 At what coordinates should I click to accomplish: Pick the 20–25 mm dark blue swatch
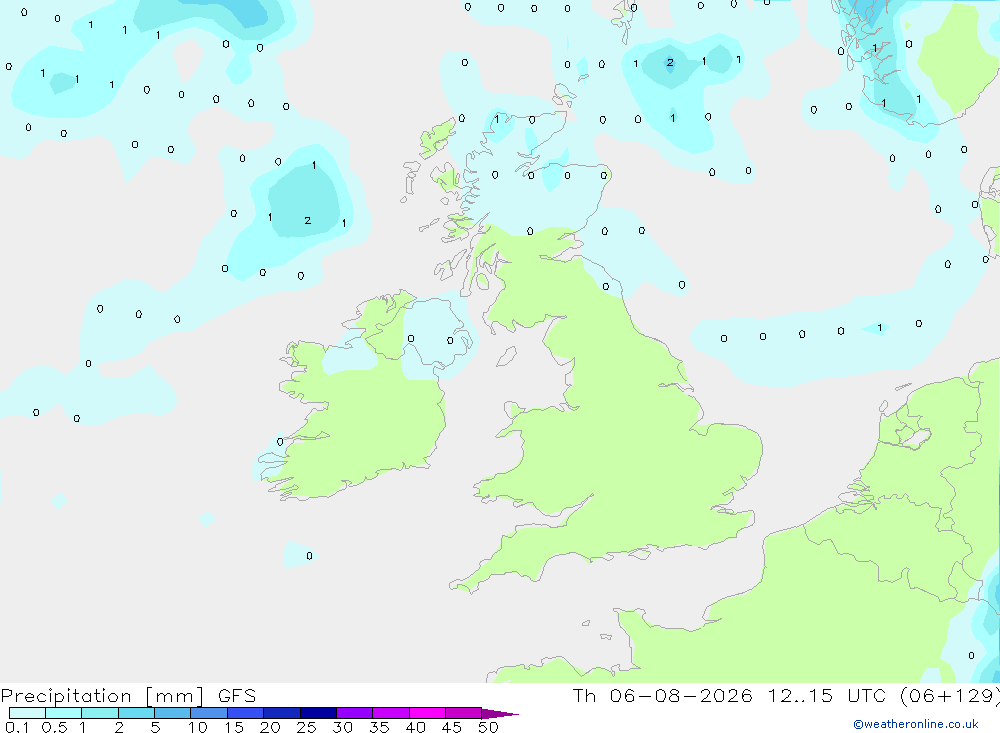click(x=281, y=713)
